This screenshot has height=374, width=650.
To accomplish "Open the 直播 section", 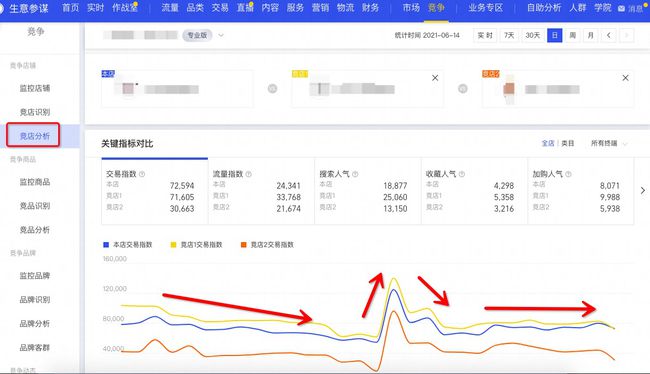I will pos(245,8).
